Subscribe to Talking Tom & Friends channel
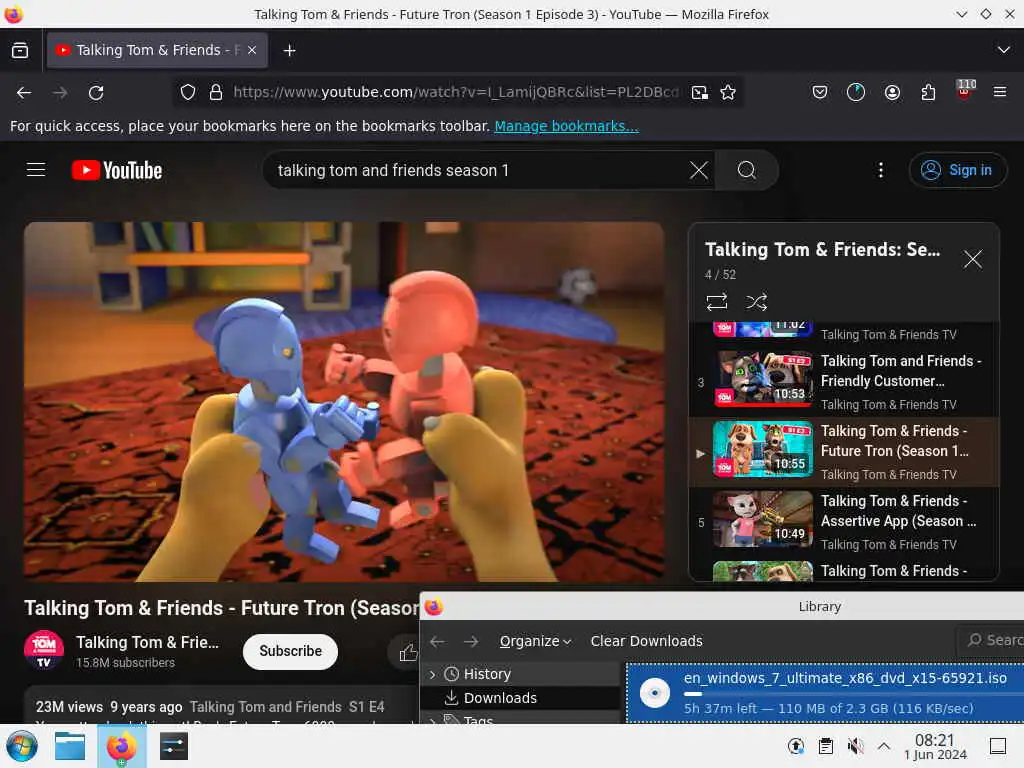Viewport: 1024px width, 768px height. click(290, 651)
